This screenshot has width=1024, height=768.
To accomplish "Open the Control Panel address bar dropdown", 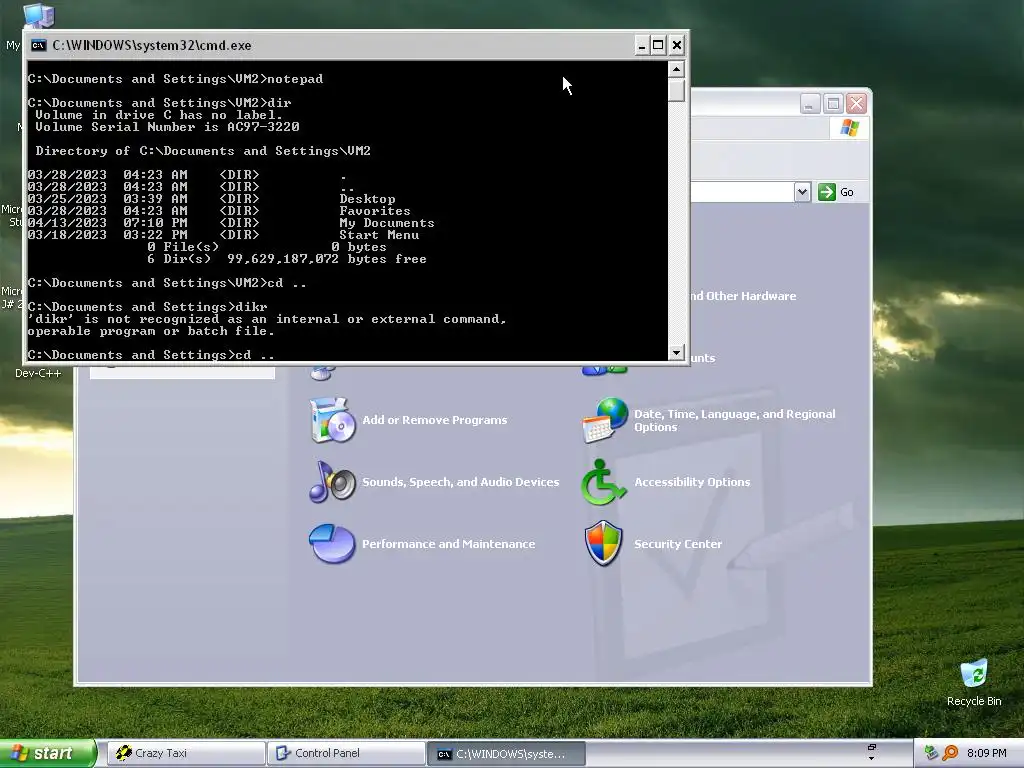I will point(802,192).
